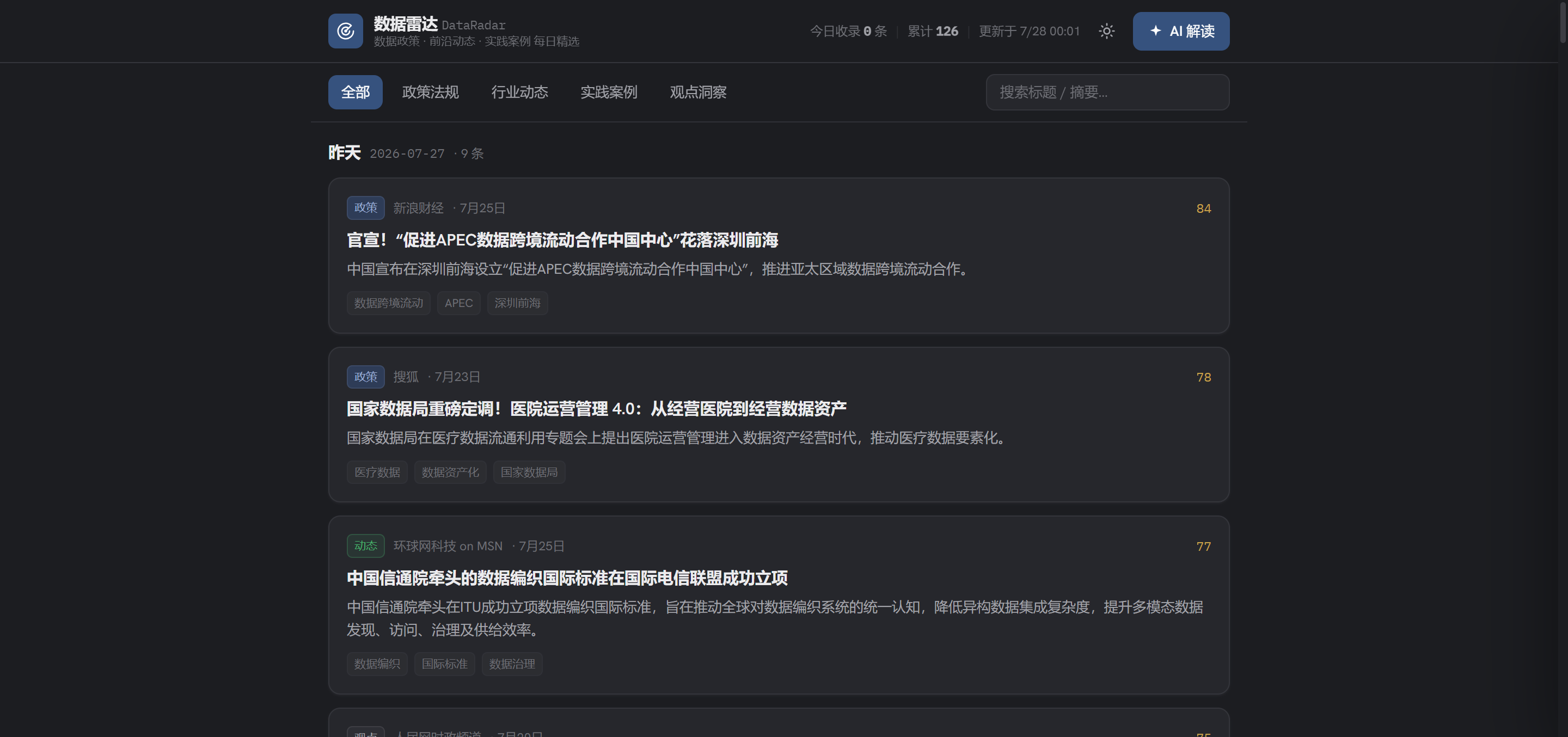The image size is (1568, 737).
Task: Open article about APEC数据跨境流动合作中国中心
Action: tap(562, 241)
